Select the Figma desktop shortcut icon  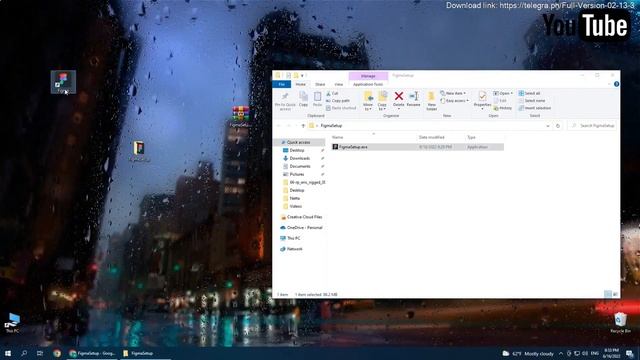(x=63, y=82)
